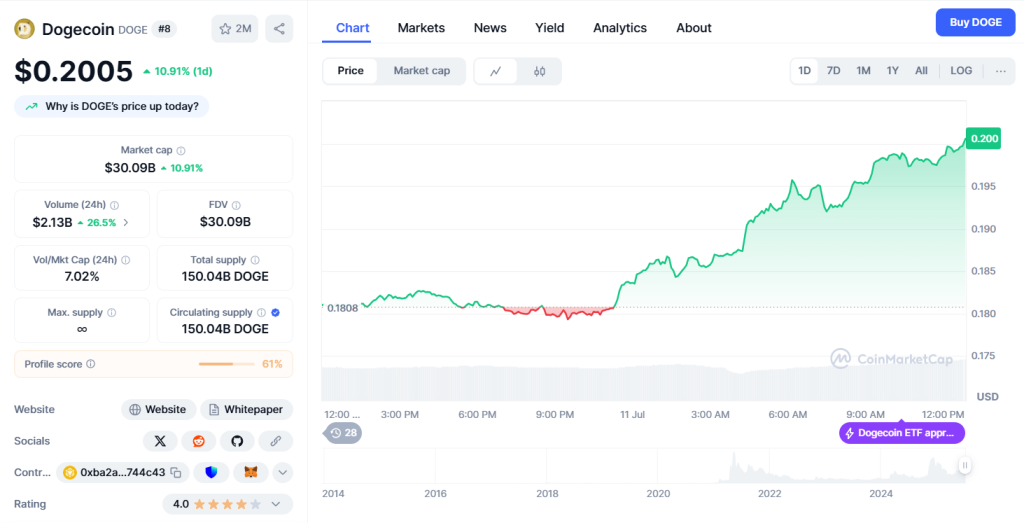Click the Profile score 61% progress bar

coord(227,364)
